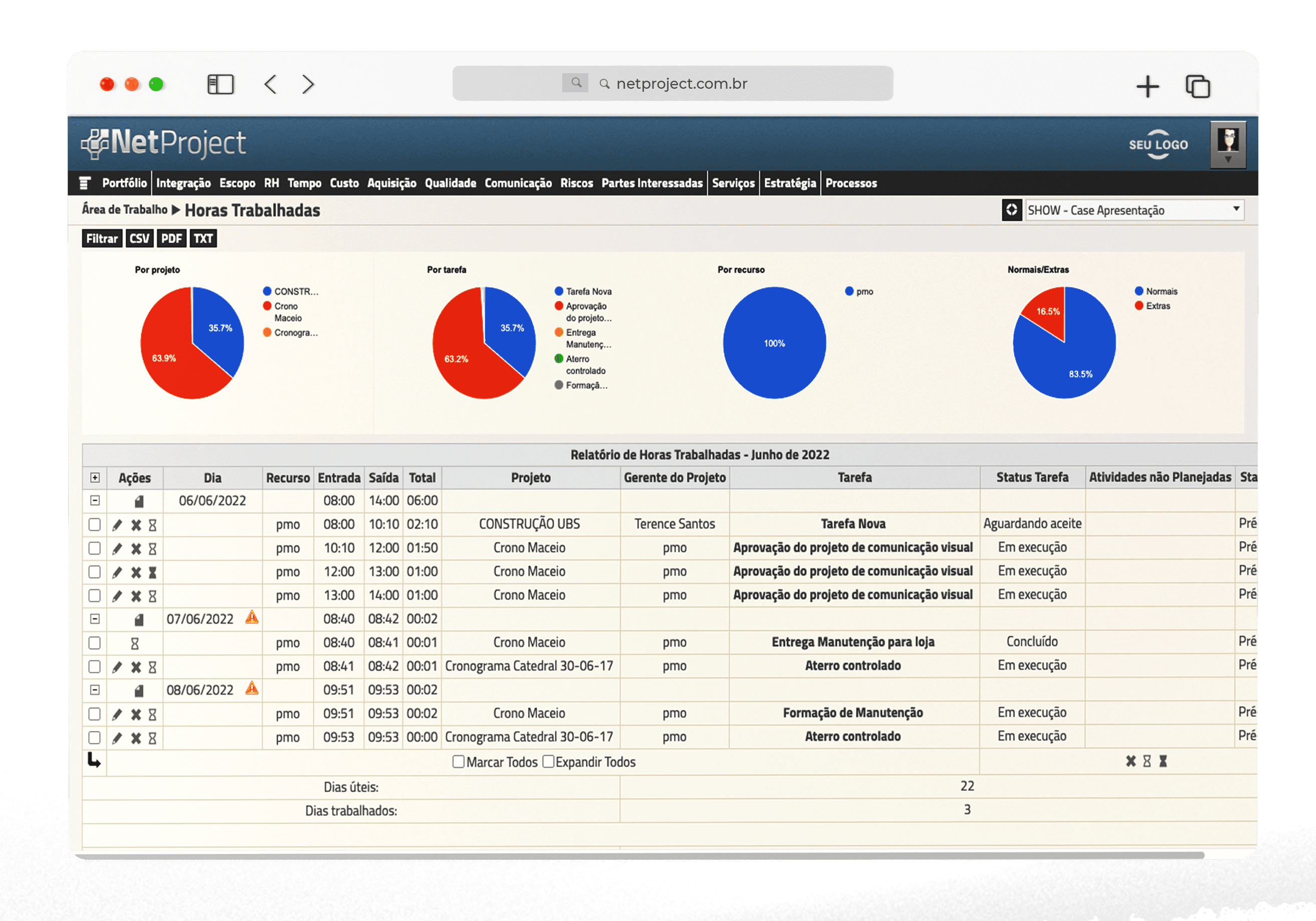
Task: Click the empty hourglass icon in footer
Action: 1146,761
